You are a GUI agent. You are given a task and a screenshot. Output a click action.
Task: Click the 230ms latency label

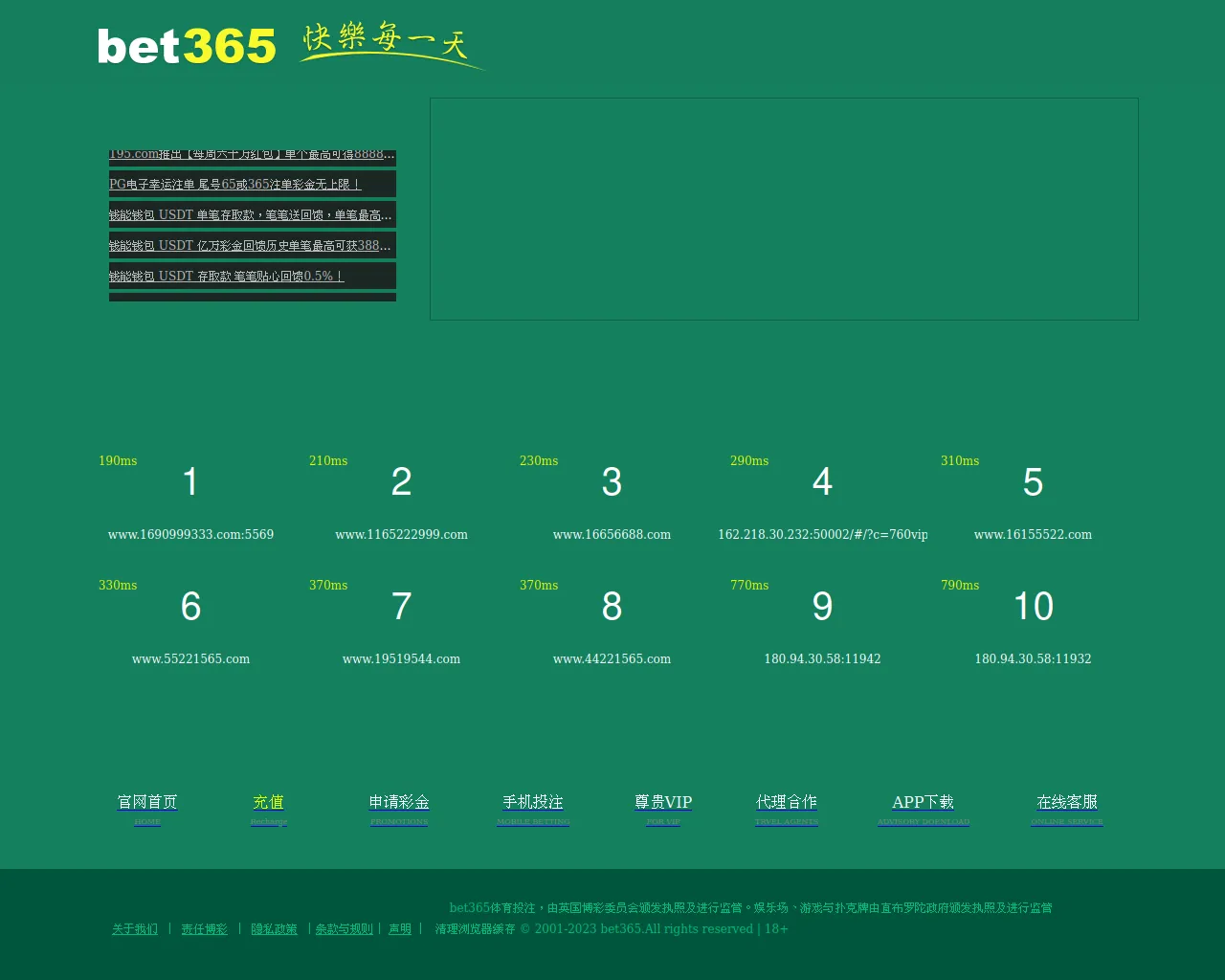point(539,460)
